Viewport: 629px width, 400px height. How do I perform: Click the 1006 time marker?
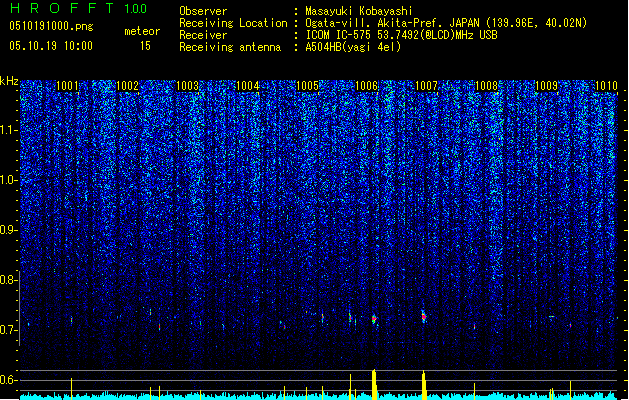tap(367, 86)
